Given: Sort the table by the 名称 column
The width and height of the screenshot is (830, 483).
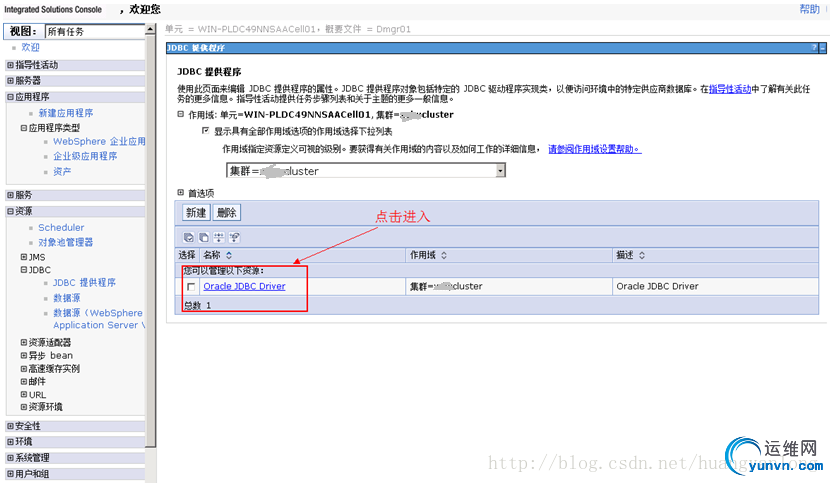Looking at the screenshot, I should pos(229,255).
